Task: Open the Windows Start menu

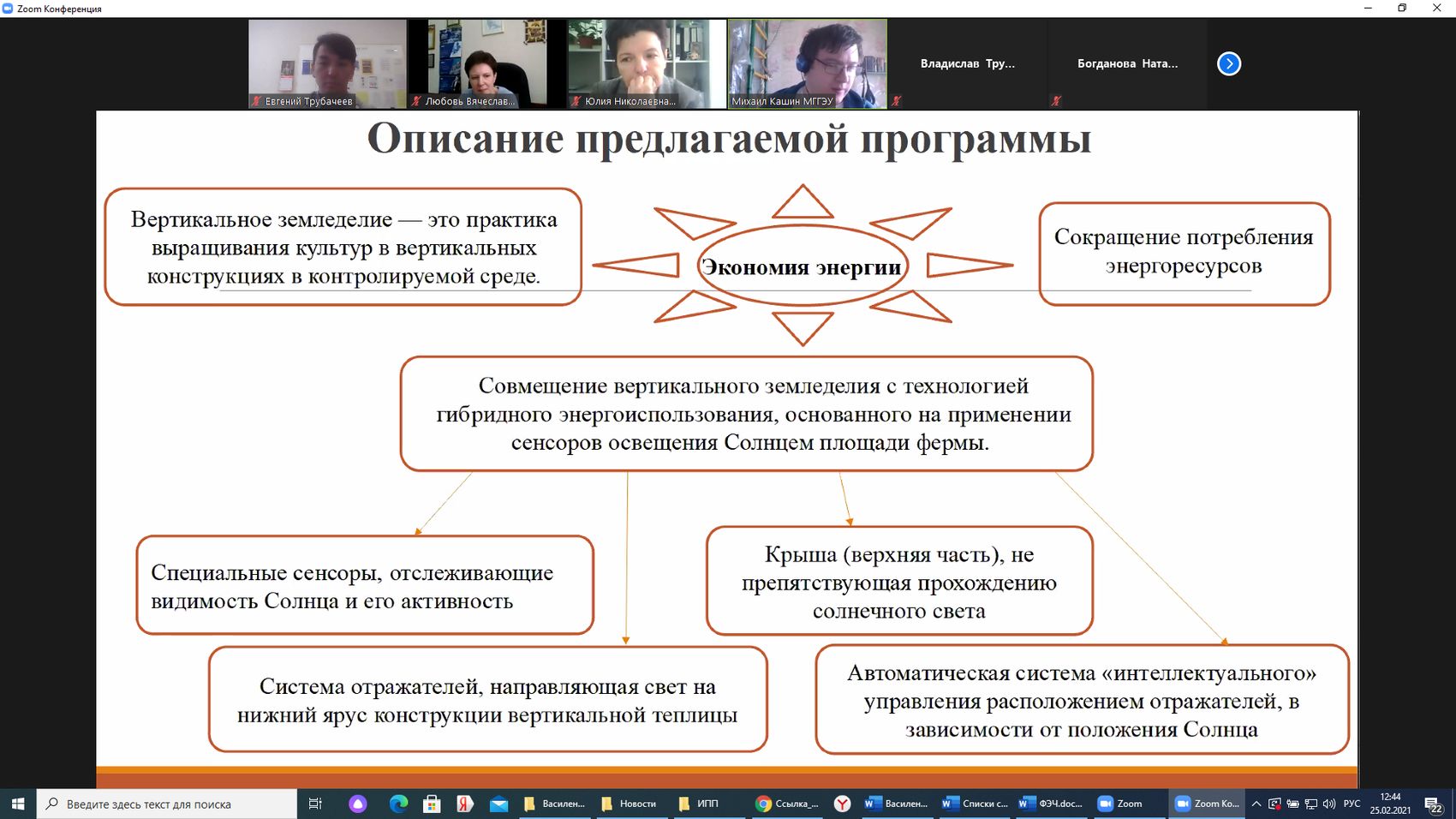Action: tap(18, 804)
